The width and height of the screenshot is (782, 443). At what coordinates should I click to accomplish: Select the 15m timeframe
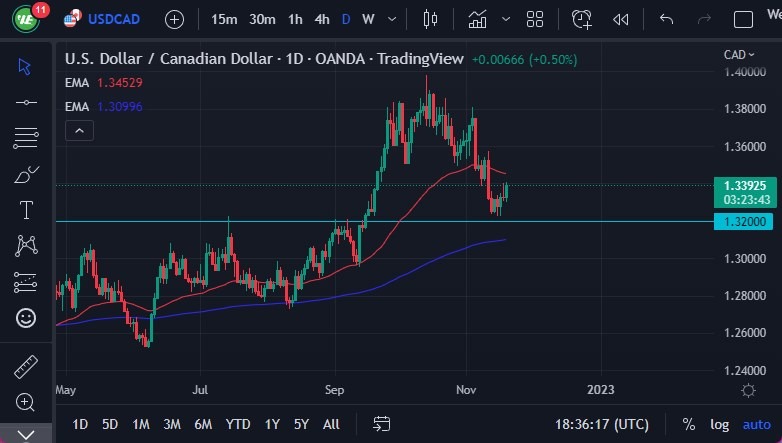[224, 19]
